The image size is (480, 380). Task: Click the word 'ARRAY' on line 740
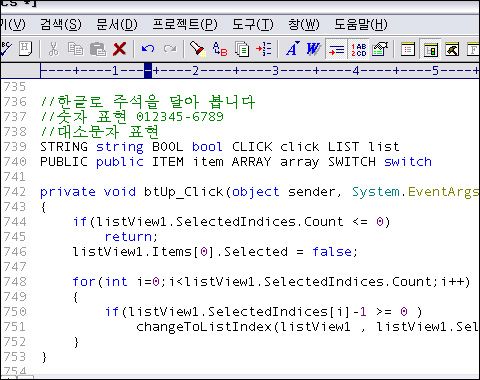pos(252,162)
